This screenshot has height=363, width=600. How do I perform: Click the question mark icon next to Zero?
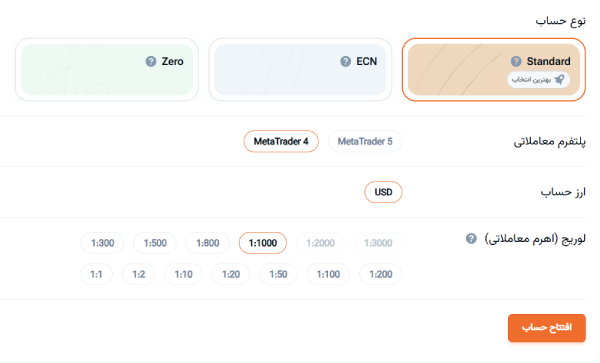(151, 61)
